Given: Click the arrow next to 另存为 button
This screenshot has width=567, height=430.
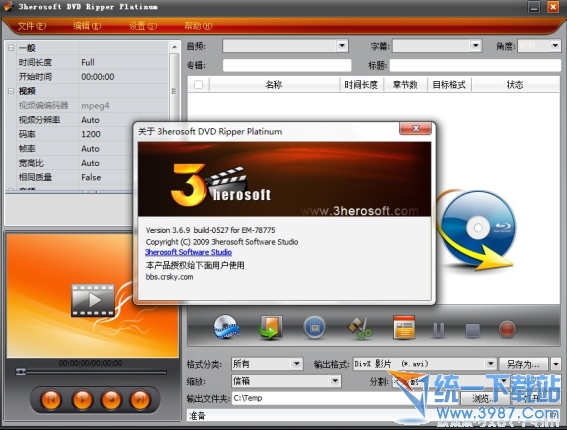Looking at the screenshot, I should click(x=556, y=364).
